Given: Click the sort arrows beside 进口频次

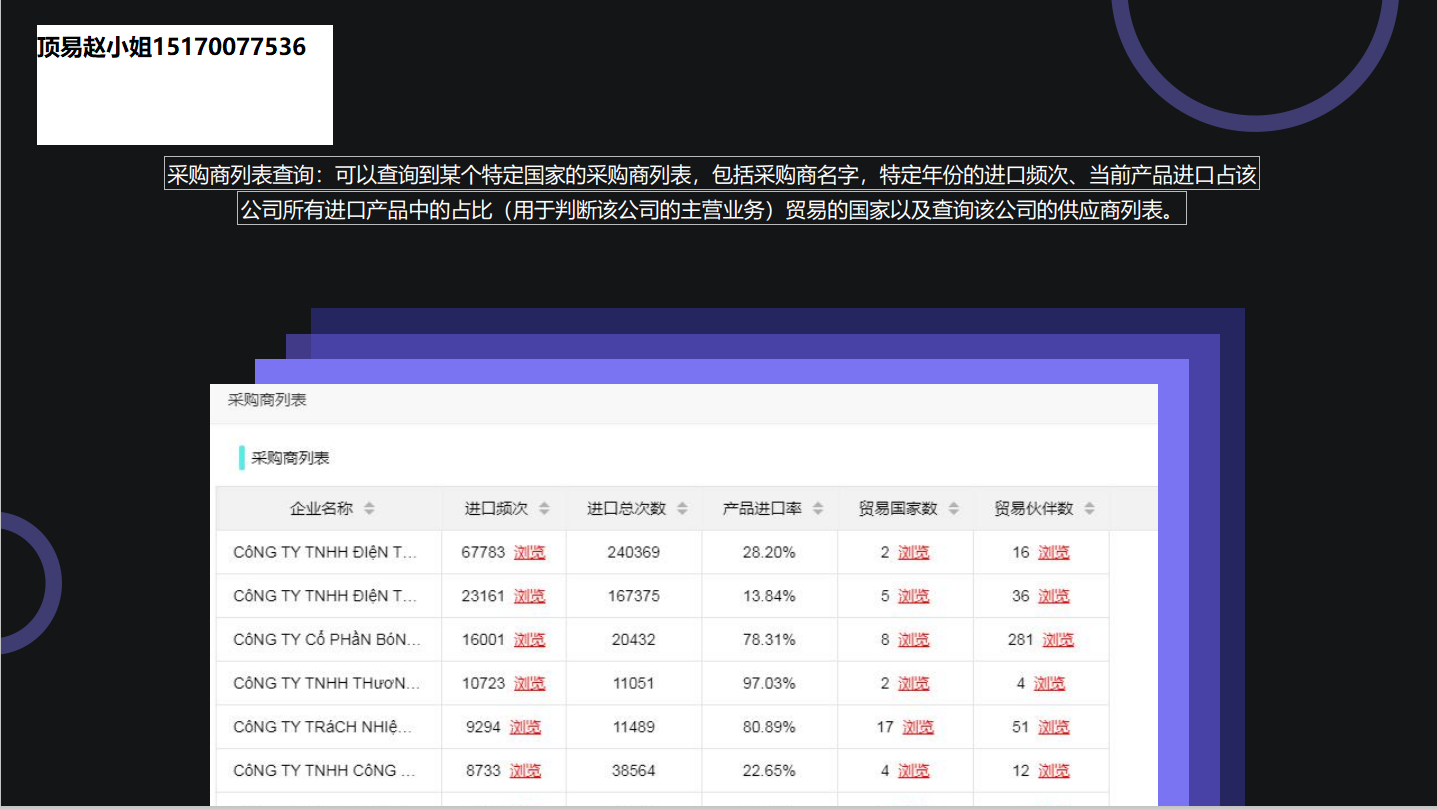Looking at the screenshot, I should (x=544, y=508).
